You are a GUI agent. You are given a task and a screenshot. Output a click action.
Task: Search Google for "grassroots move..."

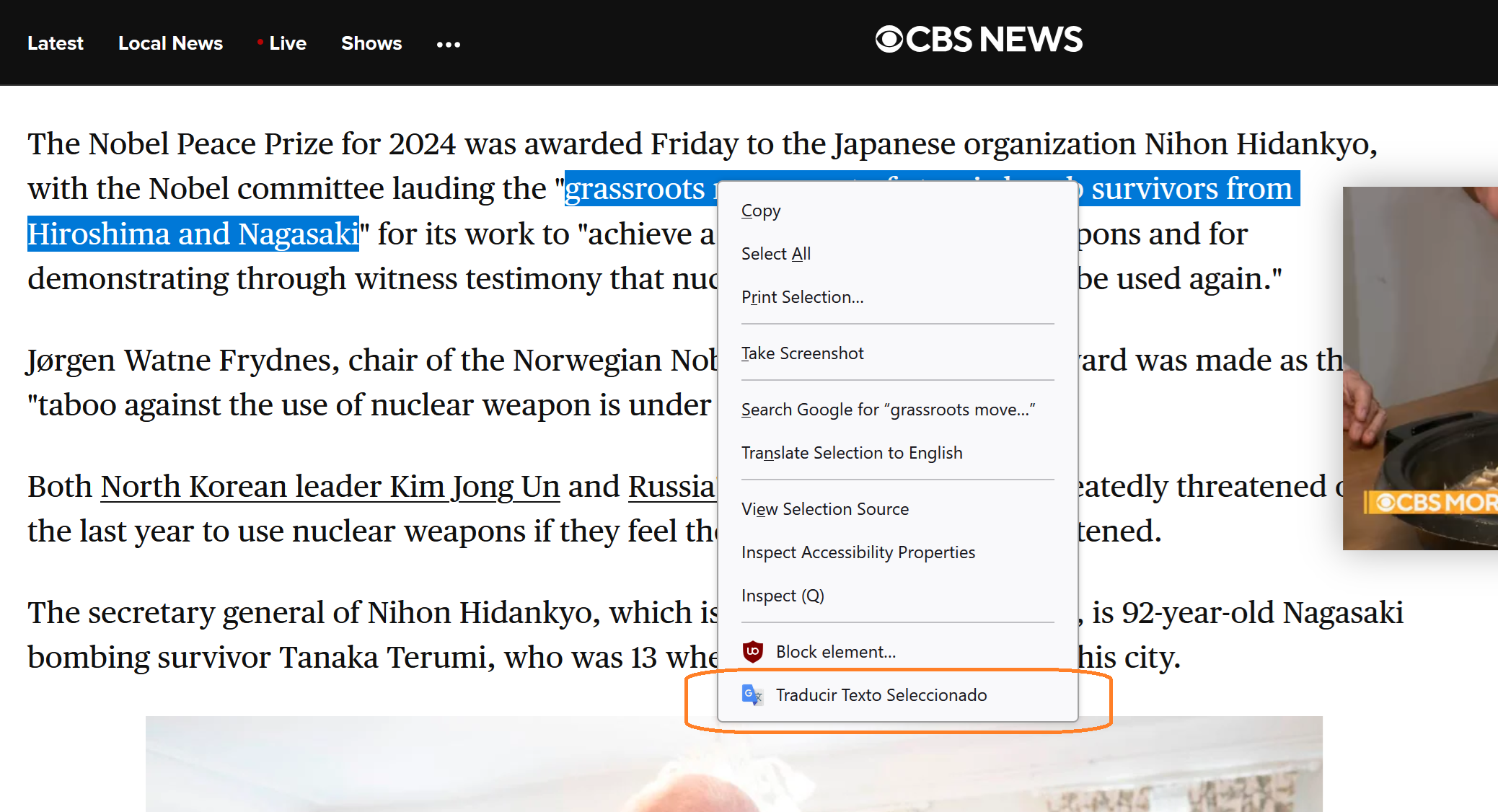pyautogui.click(x=897, y=410)
